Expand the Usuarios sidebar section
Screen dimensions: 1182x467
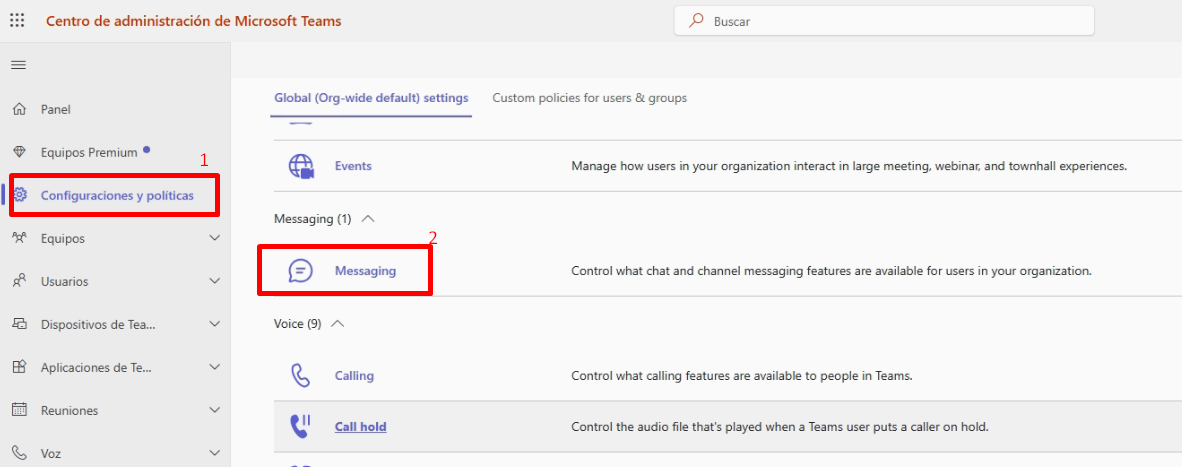click(x=214, y=281)
